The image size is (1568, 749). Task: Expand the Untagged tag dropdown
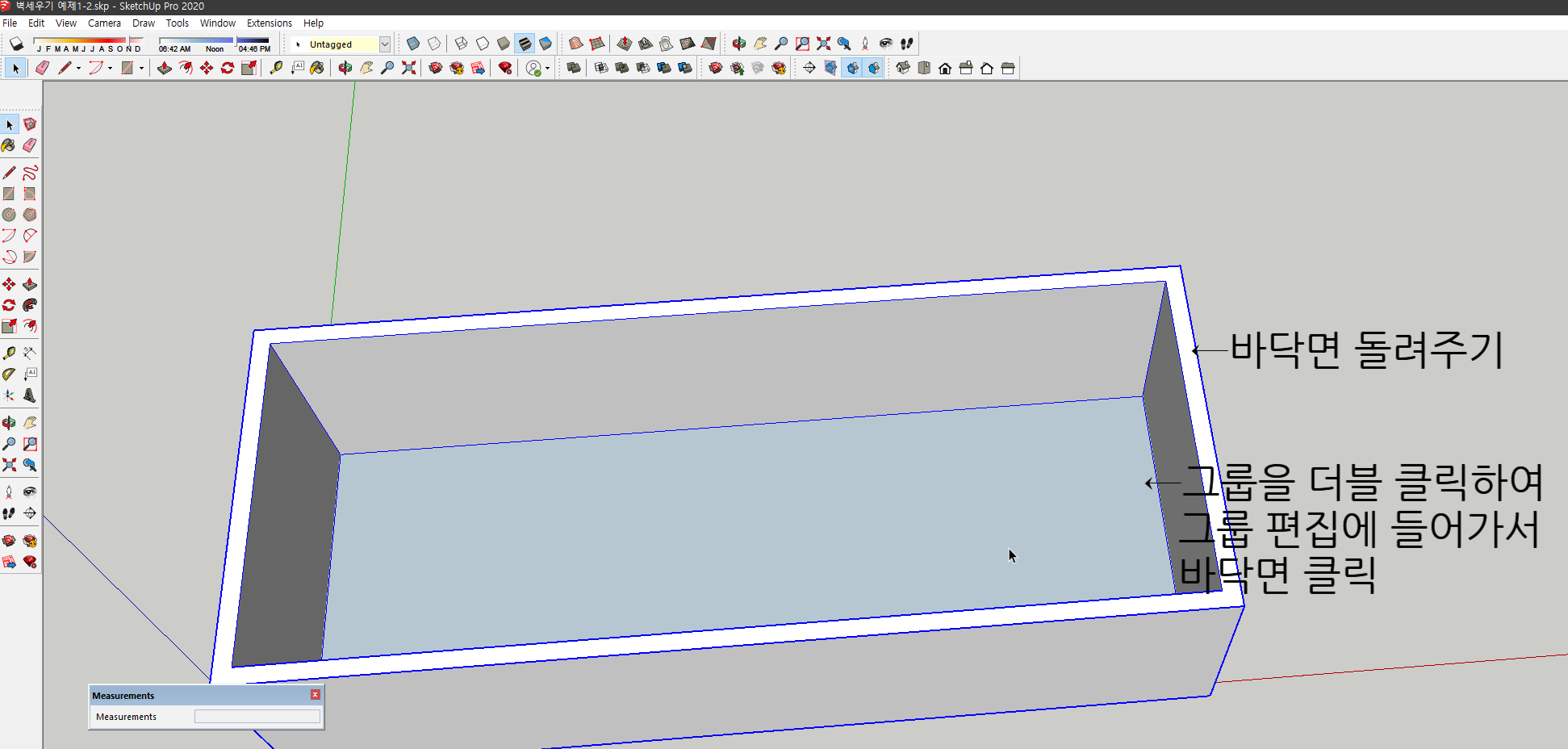385,44
